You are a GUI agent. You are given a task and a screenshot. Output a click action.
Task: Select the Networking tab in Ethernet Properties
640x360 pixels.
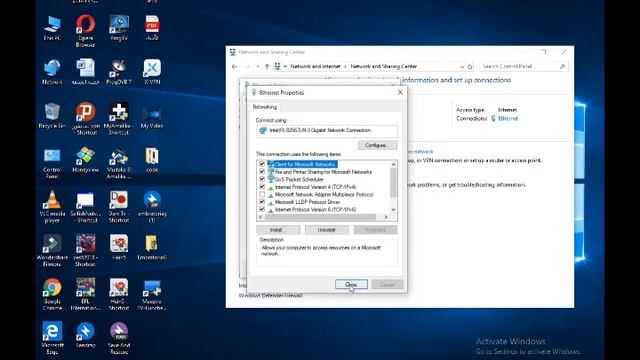click(264, 107)
